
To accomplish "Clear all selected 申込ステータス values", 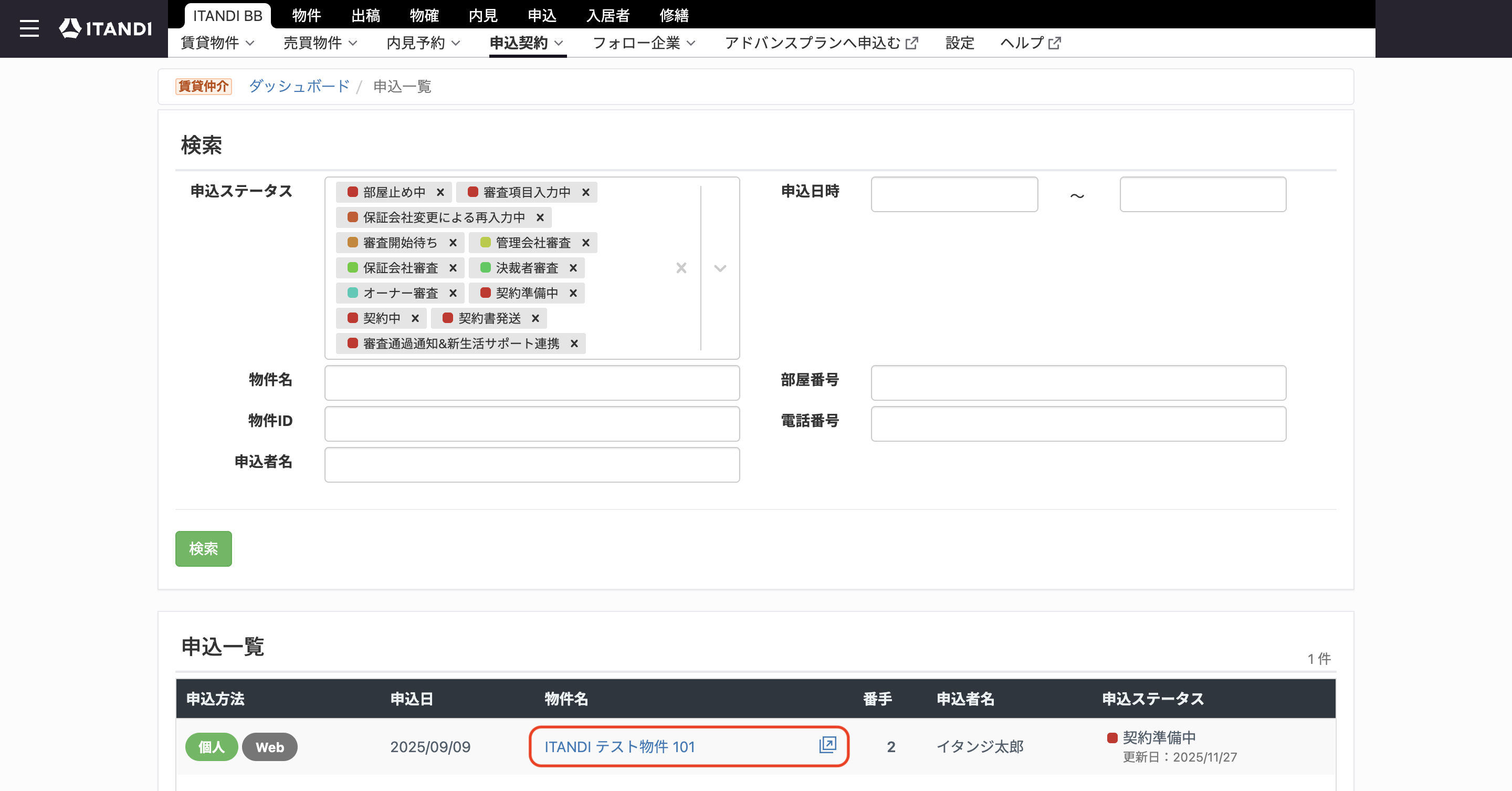I will pos(681,268).
